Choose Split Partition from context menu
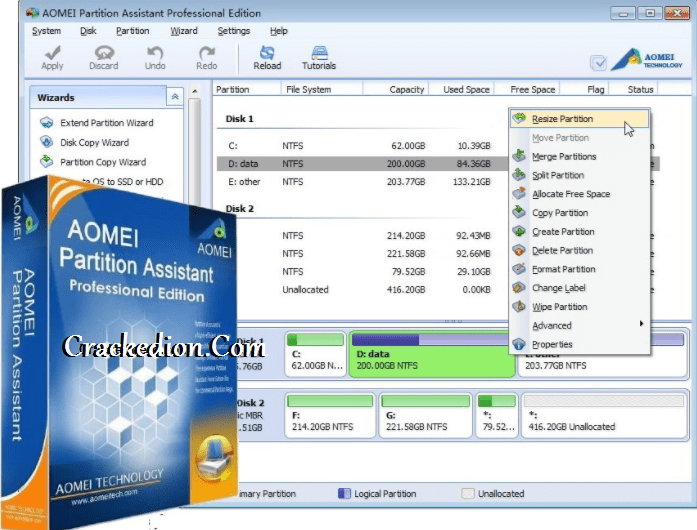The height and width of the screenshot is (530, 697). click(579, 175)
